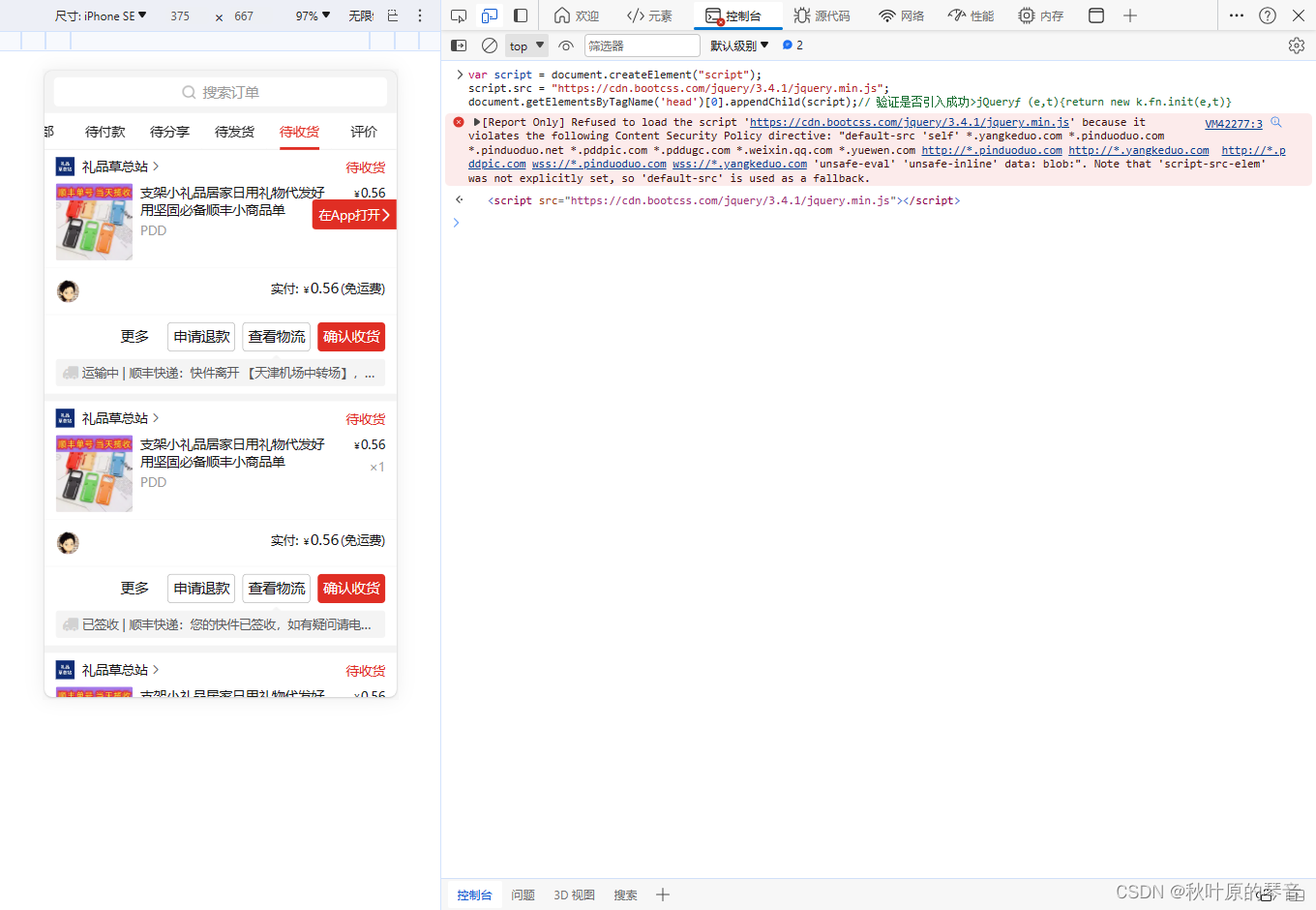The image size is (1316, 910).
Task: Open the 无限 throttling dropdown
Action: click(361, 15)
